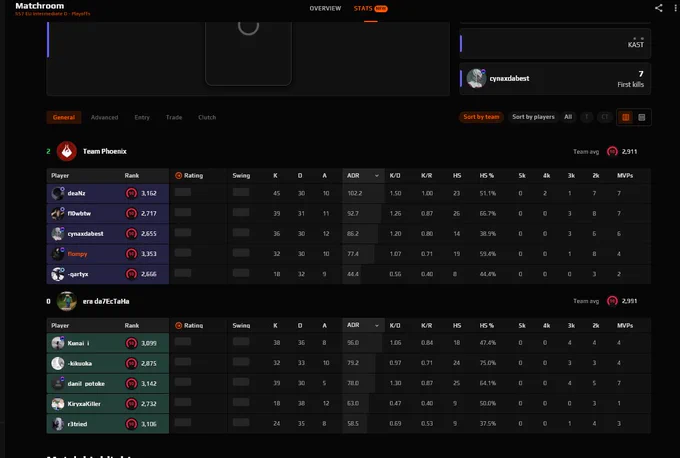The height and width of the screenshot is (458, 680).
Task: Click -qartyx's player avatar
Action: [x=58, y=274]
